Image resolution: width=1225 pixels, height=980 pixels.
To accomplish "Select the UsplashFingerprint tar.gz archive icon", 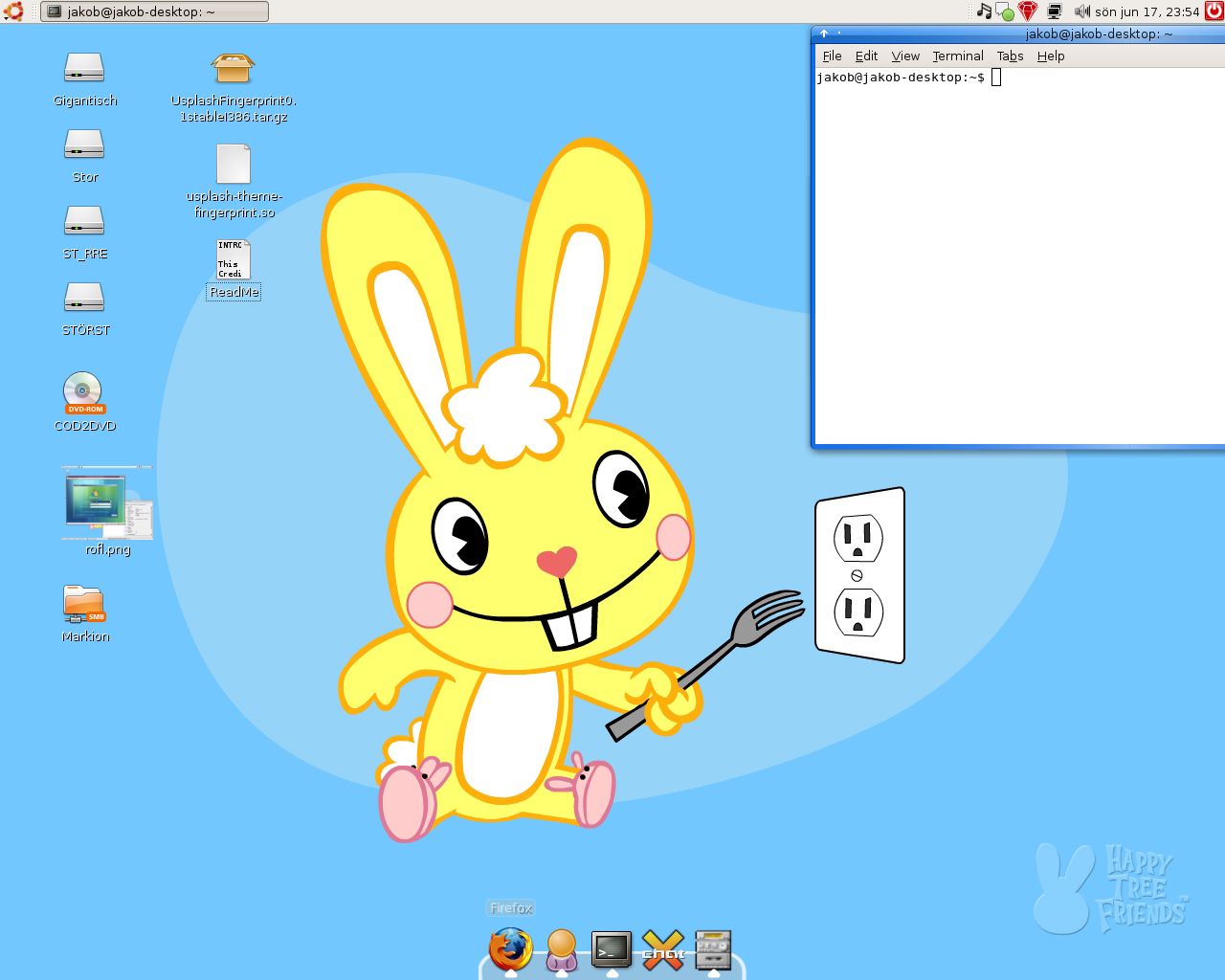I will tap(233, 69).
